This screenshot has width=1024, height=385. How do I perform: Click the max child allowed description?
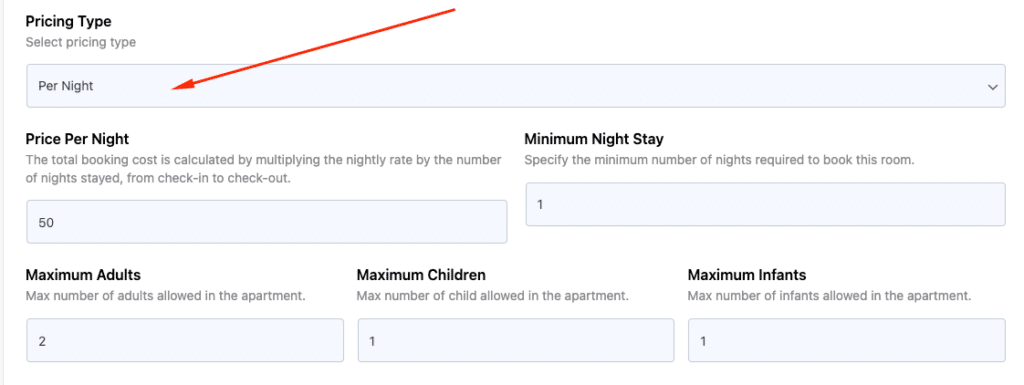click(x=492, y=296)
